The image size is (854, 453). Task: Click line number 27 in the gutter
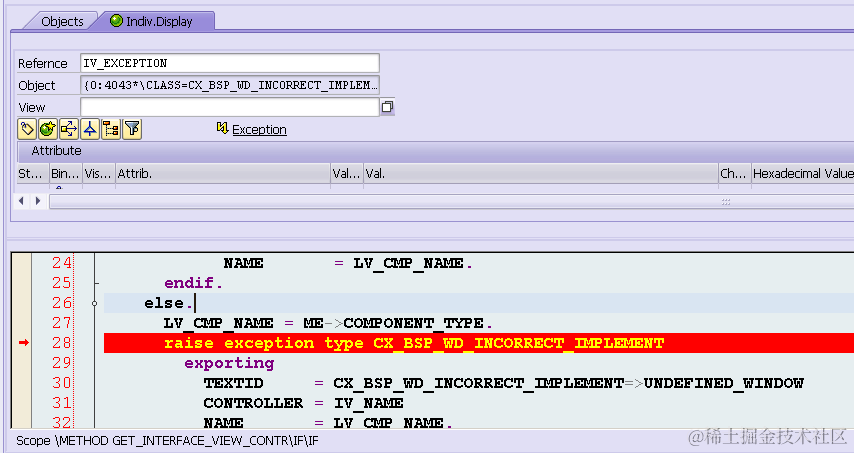[x=62, y=323]
